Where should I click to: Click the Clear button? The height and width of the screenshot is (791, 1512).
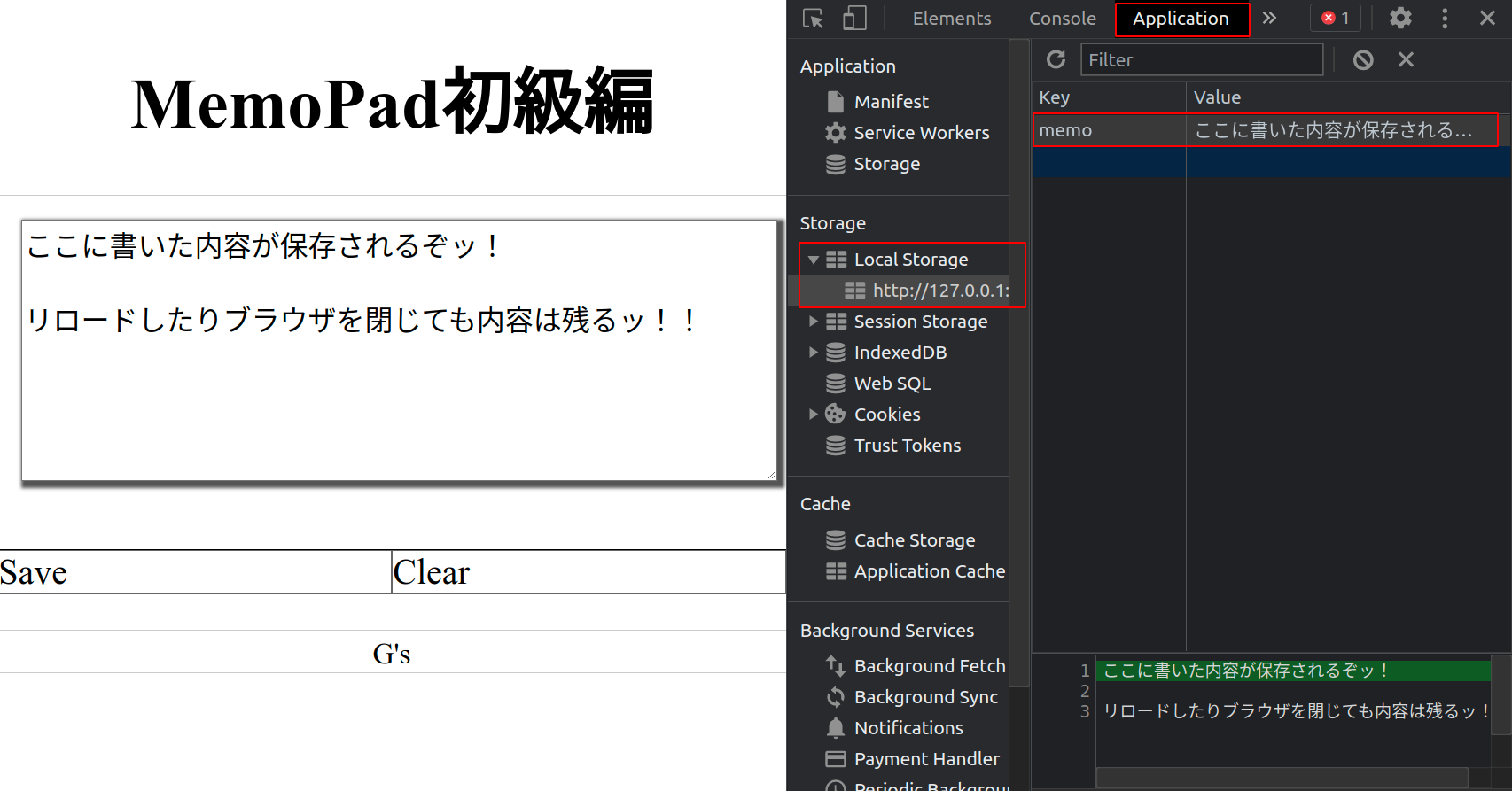pyautogui.click(x=588, y=572)
